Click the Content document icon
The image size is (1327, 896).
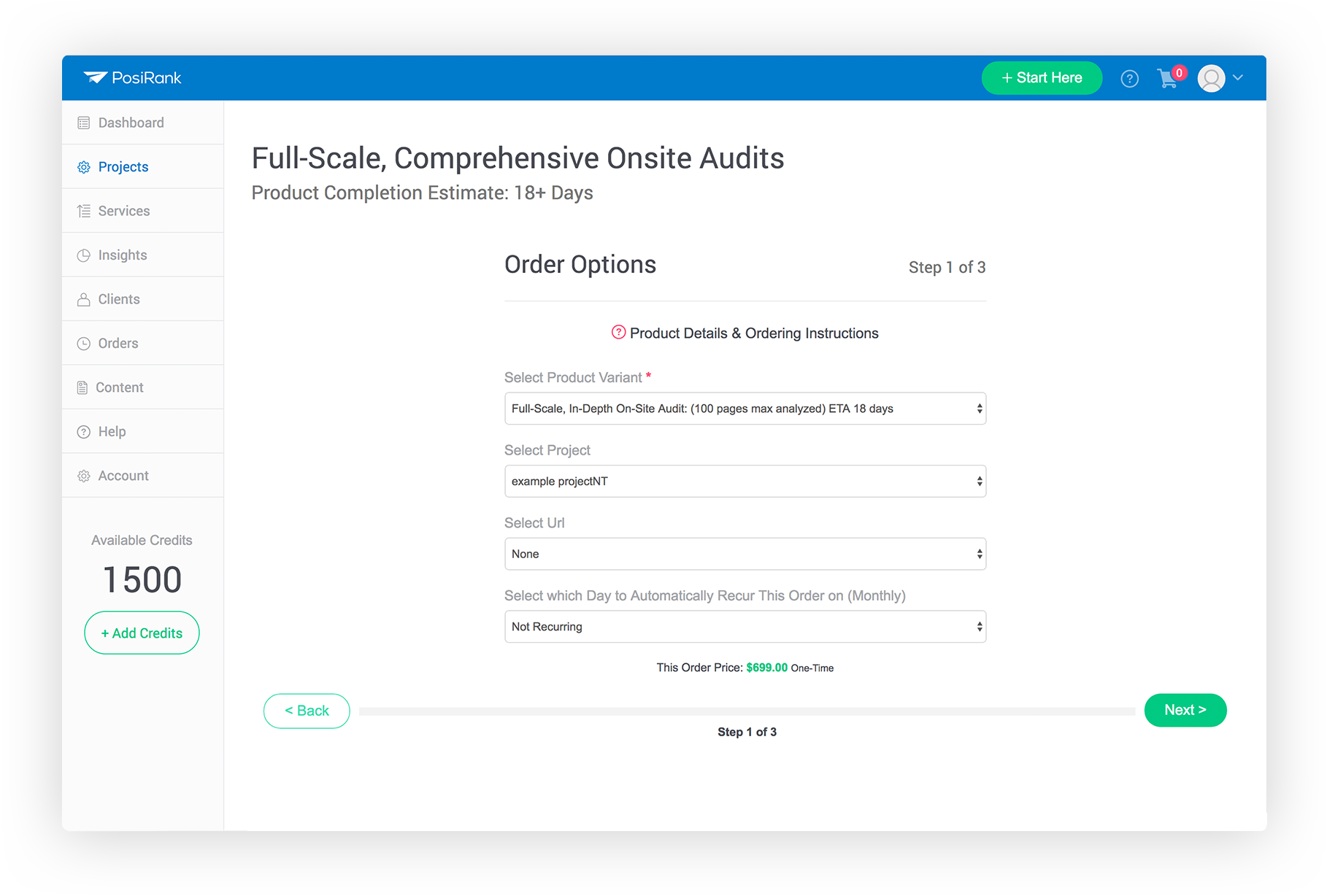tap(82, 387)
